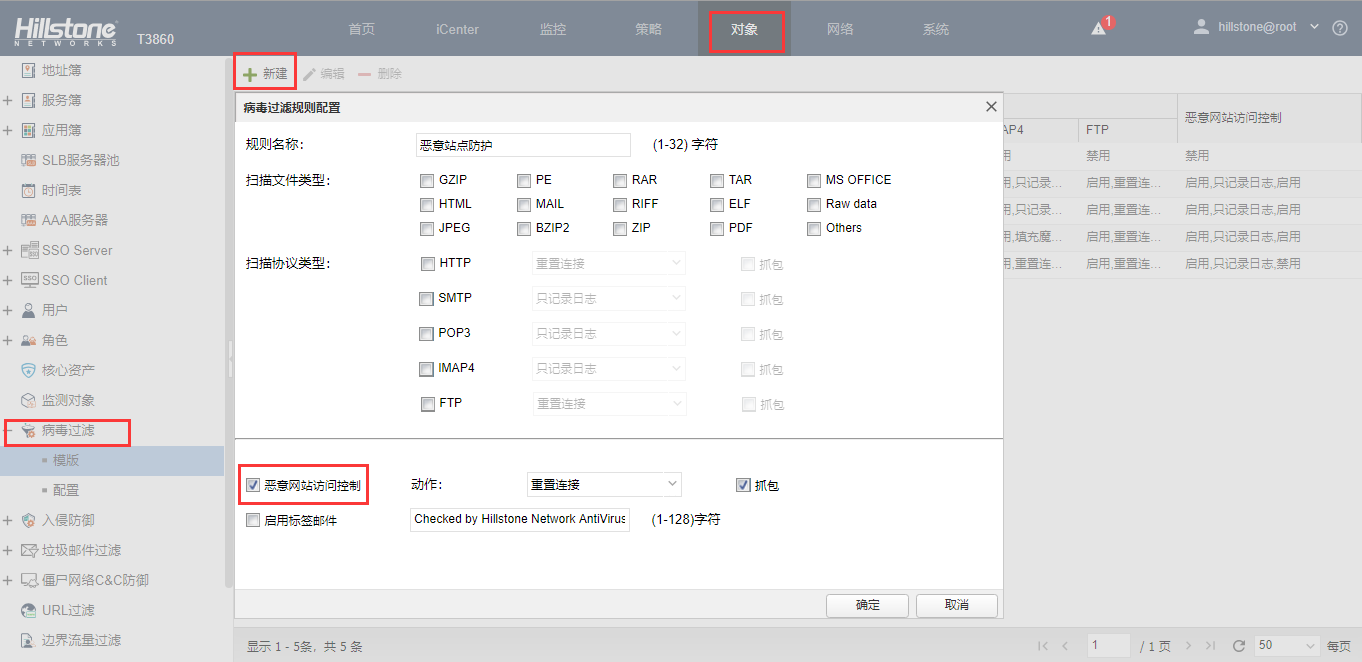Screen dimensions: 1362x662
Task: Click the 入侵防御 icon
Action: (x=28, y=520)
